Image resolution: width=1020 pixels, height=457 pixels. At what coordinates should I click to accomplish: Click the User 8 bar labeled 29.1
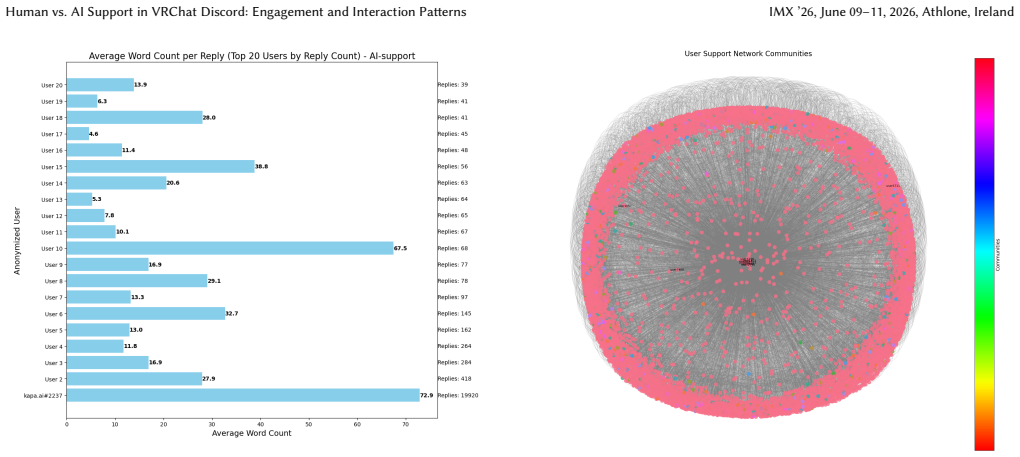click(x=137, y=281)
